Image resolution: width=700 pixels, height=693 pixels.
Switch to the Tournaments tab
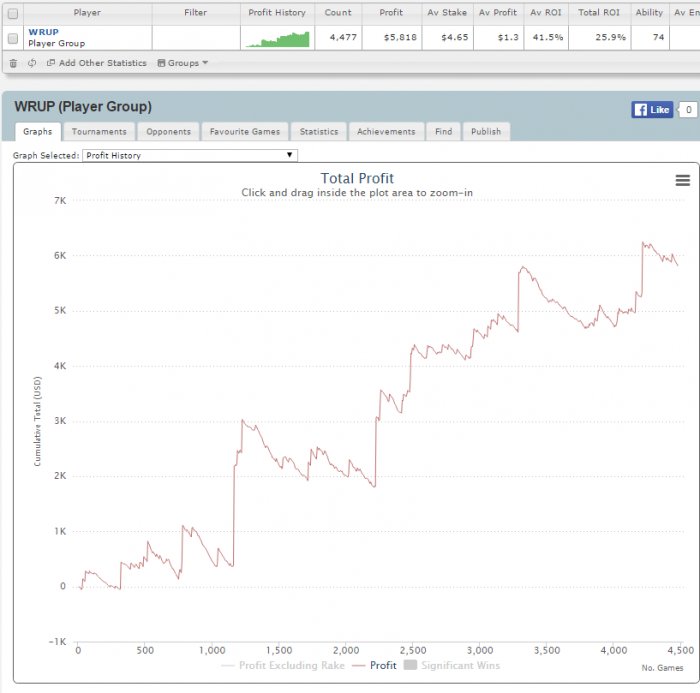coord(99,131)
